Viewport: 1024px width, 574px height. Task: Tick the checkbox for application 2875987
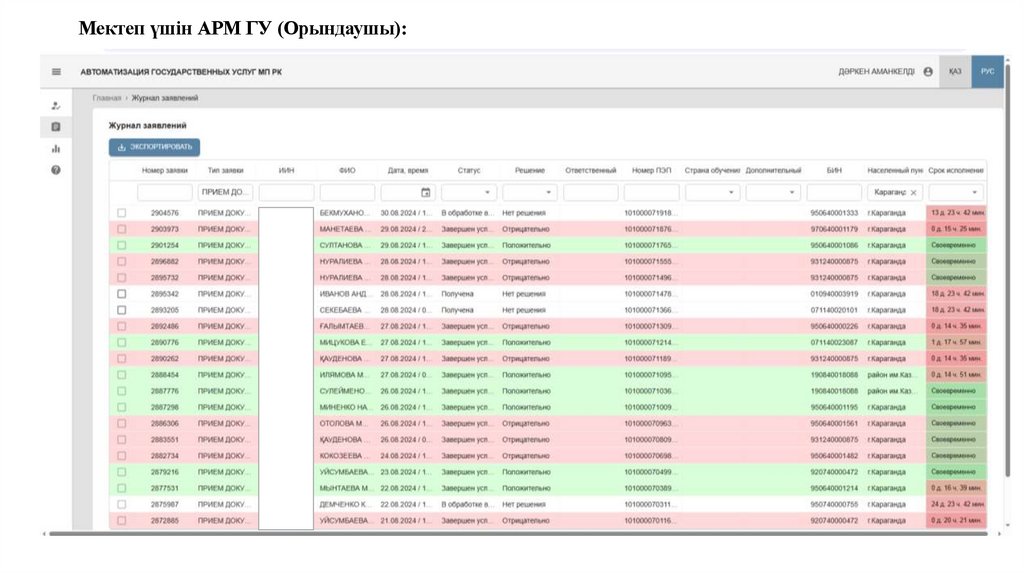[x=121, y=504]
